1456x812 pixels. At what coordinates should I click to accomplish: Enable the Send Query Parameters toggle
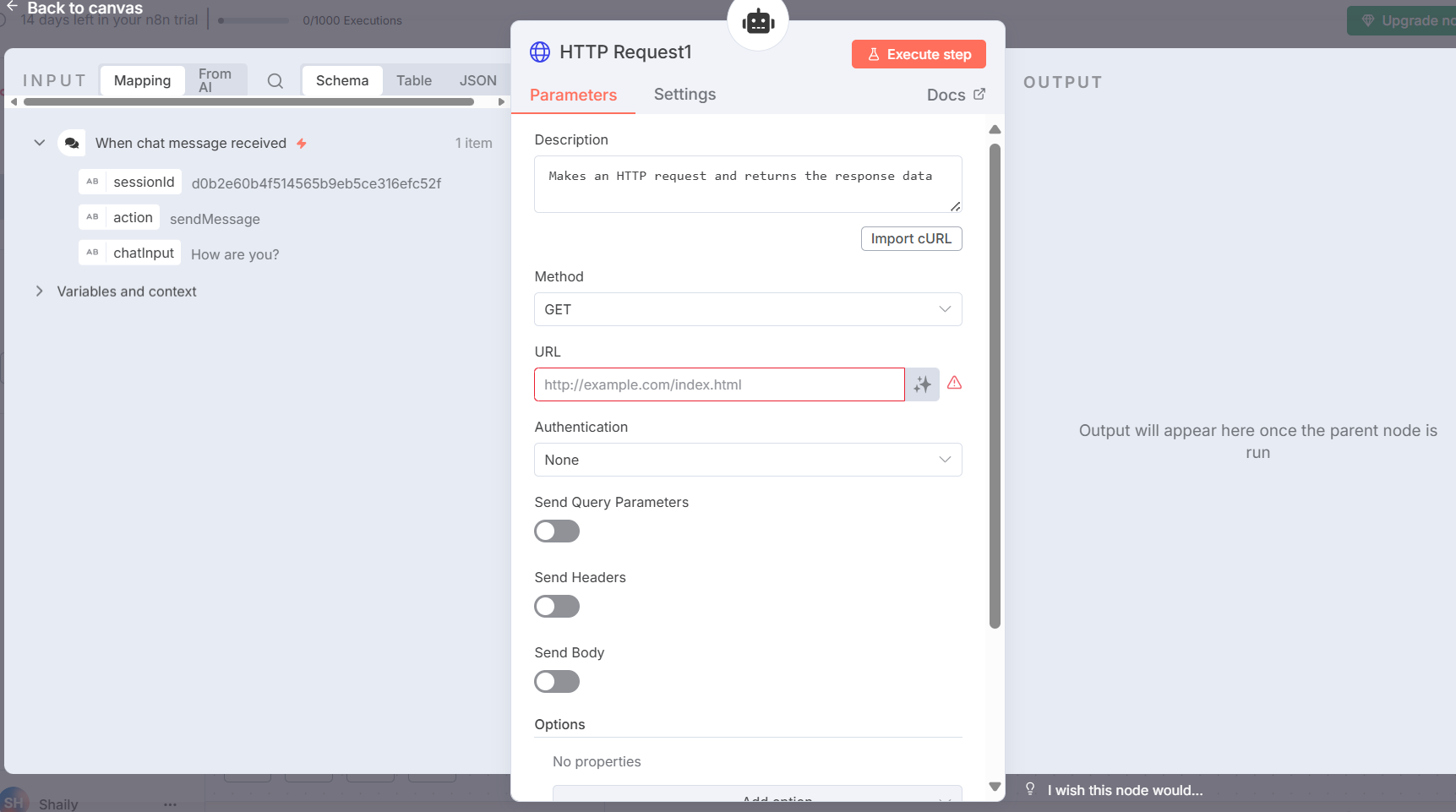[557, 531]
